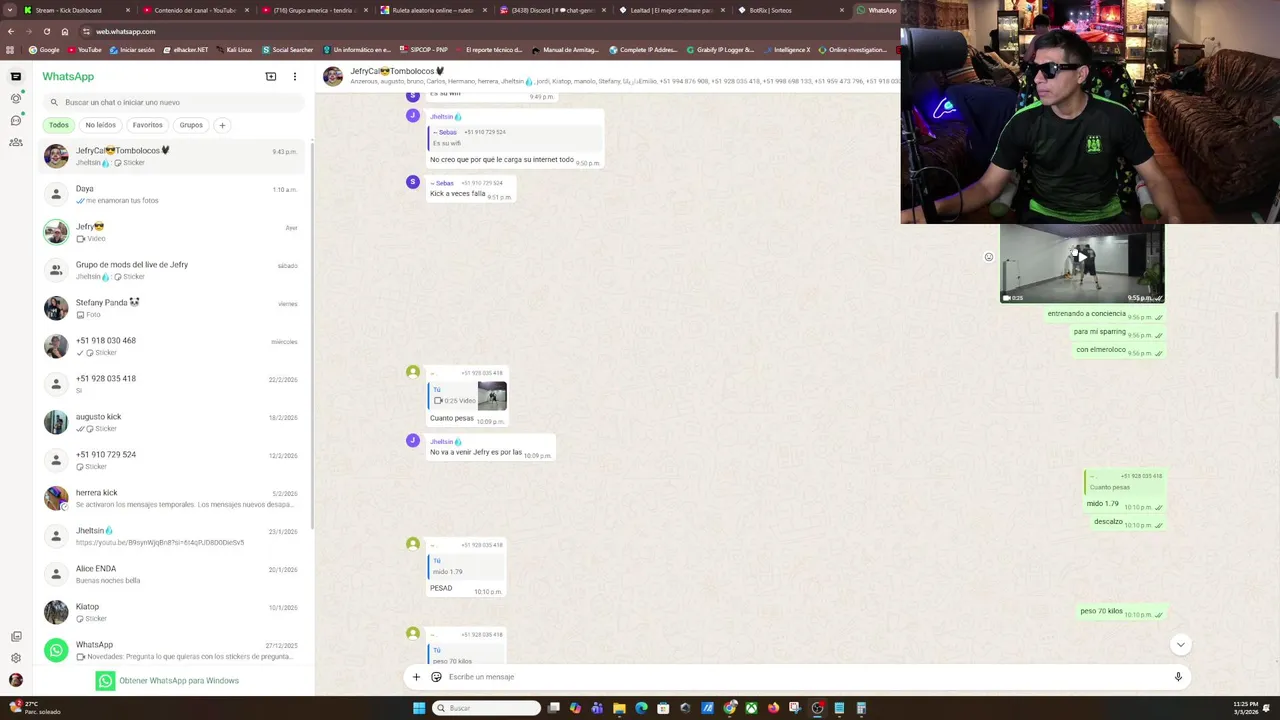Open your profile picture in sidebar
Viewport: 1280px width, 720px height.
coord(16,680)
